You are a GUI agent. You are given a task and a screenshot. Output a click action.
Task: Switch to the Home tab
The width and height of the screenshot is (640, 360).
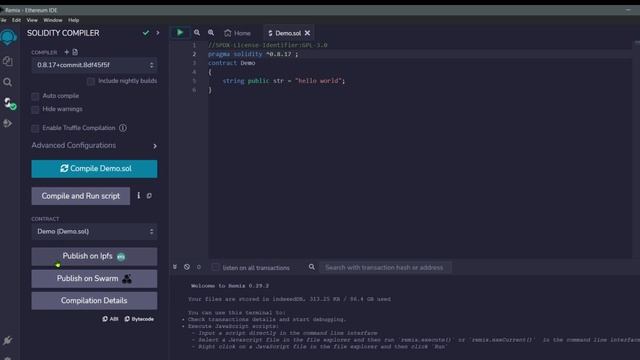coord(238,33)
